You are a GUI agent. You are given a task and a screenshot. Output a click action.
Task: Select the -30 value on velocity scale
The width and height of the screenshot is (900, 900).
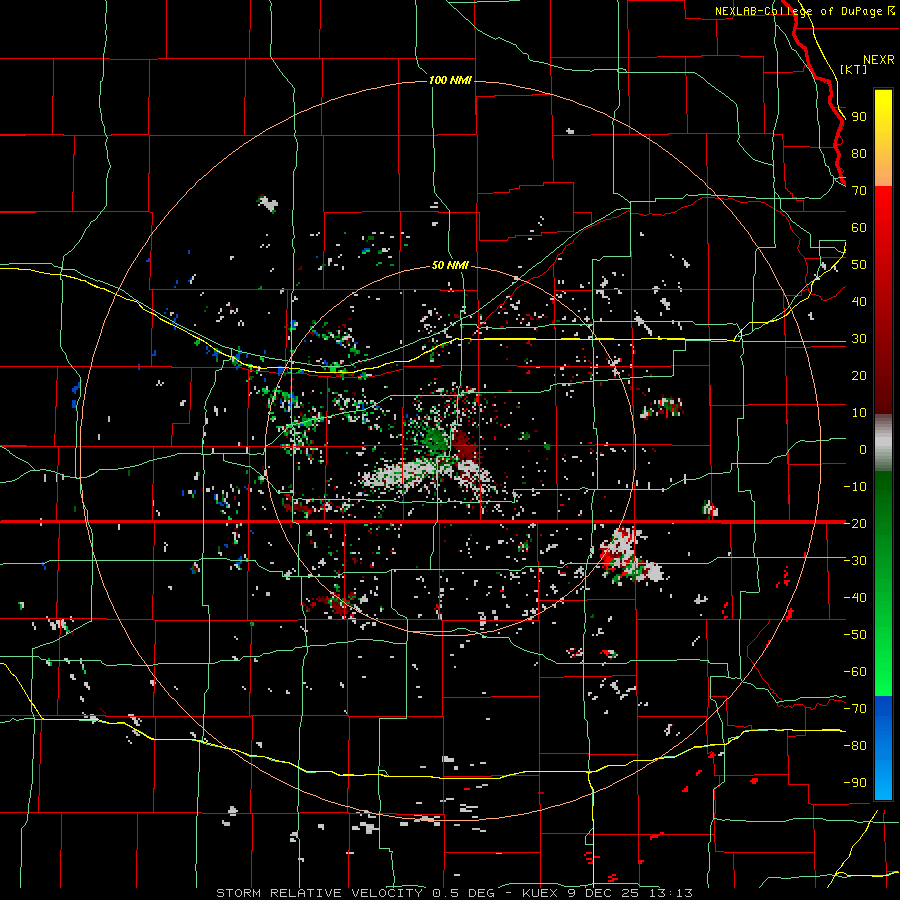855,561
